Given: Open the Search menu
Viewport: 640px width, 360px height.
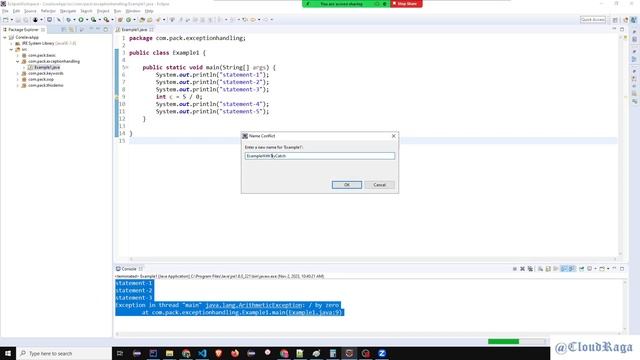Looking at the screenshot, I should pos(86,11).
